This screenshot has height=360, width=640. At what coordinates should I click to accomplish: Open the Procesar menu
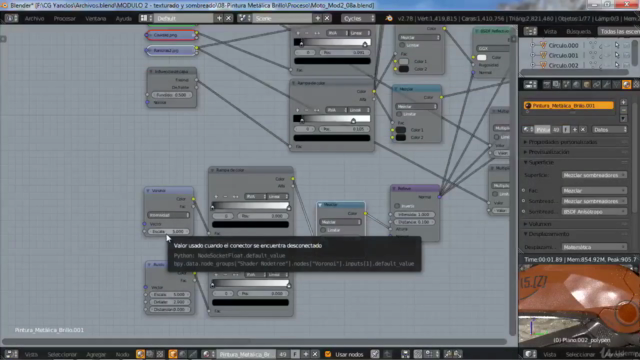tap(64, 18)
